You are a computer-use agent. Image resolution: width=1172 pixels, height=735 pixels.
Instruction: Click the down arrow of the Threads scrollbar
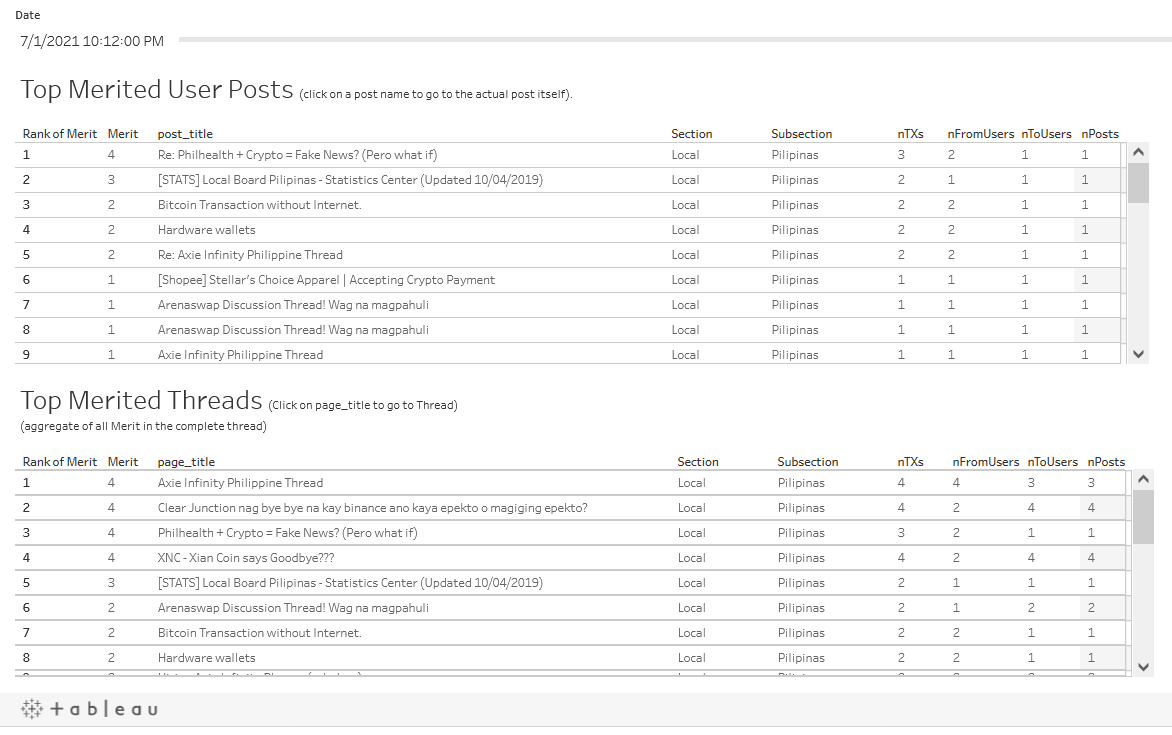tap(1144, 667)
